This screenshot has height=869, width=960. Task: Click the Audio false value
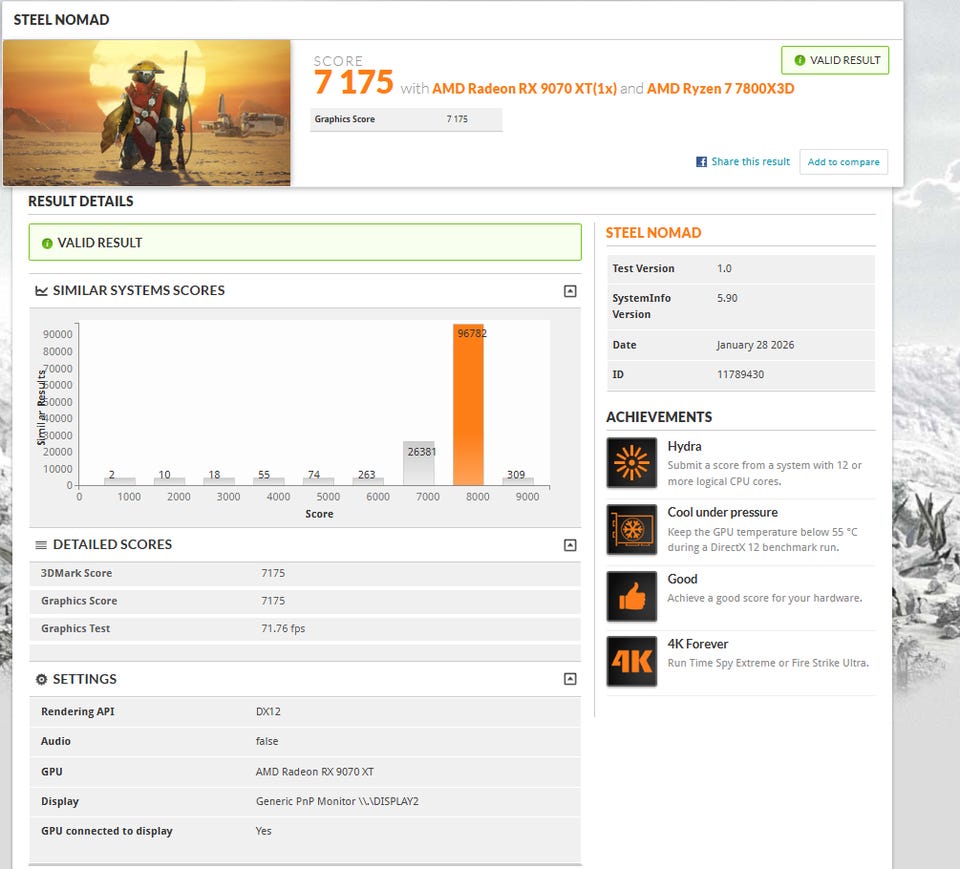pos(267,741)
